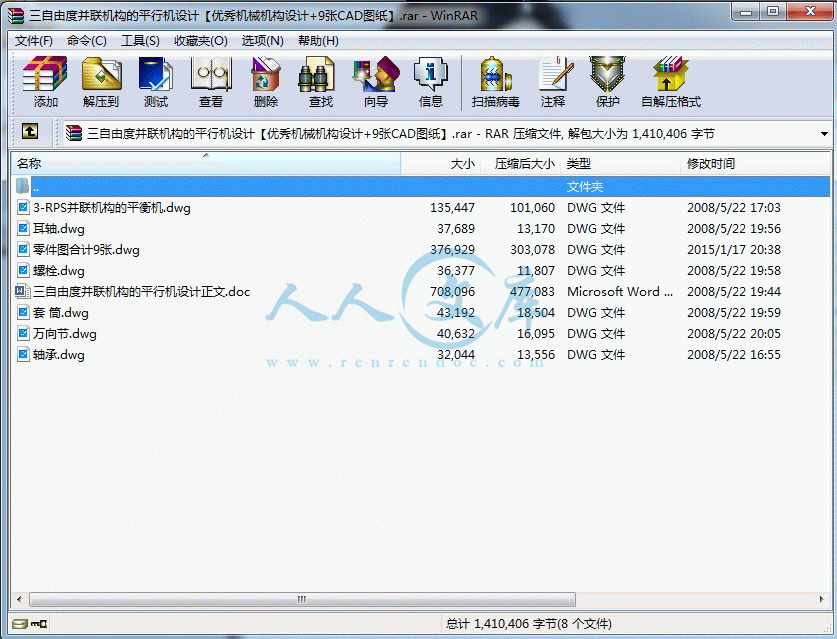Click the 套 筒.dwg file icon
837x639 pixels.
click(x=23, y=312)
